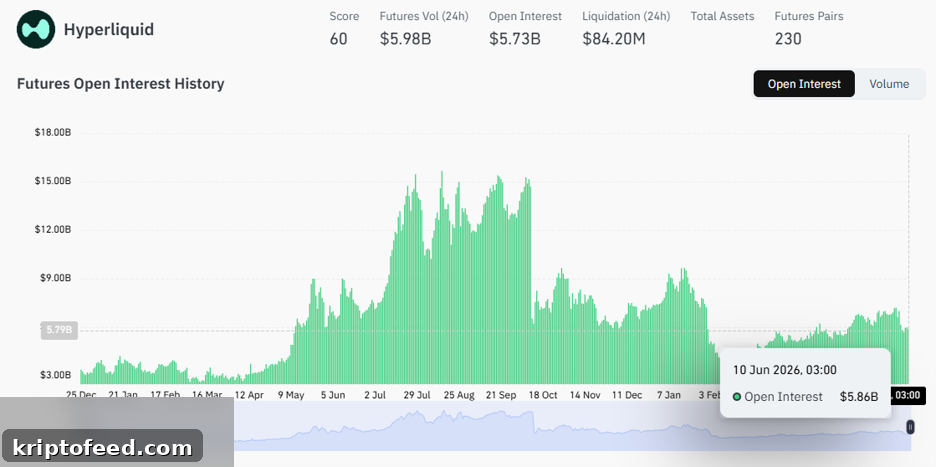Click the Liquidation (24h) label
This screenshot has width=936, height=467.
coord(626,16)
